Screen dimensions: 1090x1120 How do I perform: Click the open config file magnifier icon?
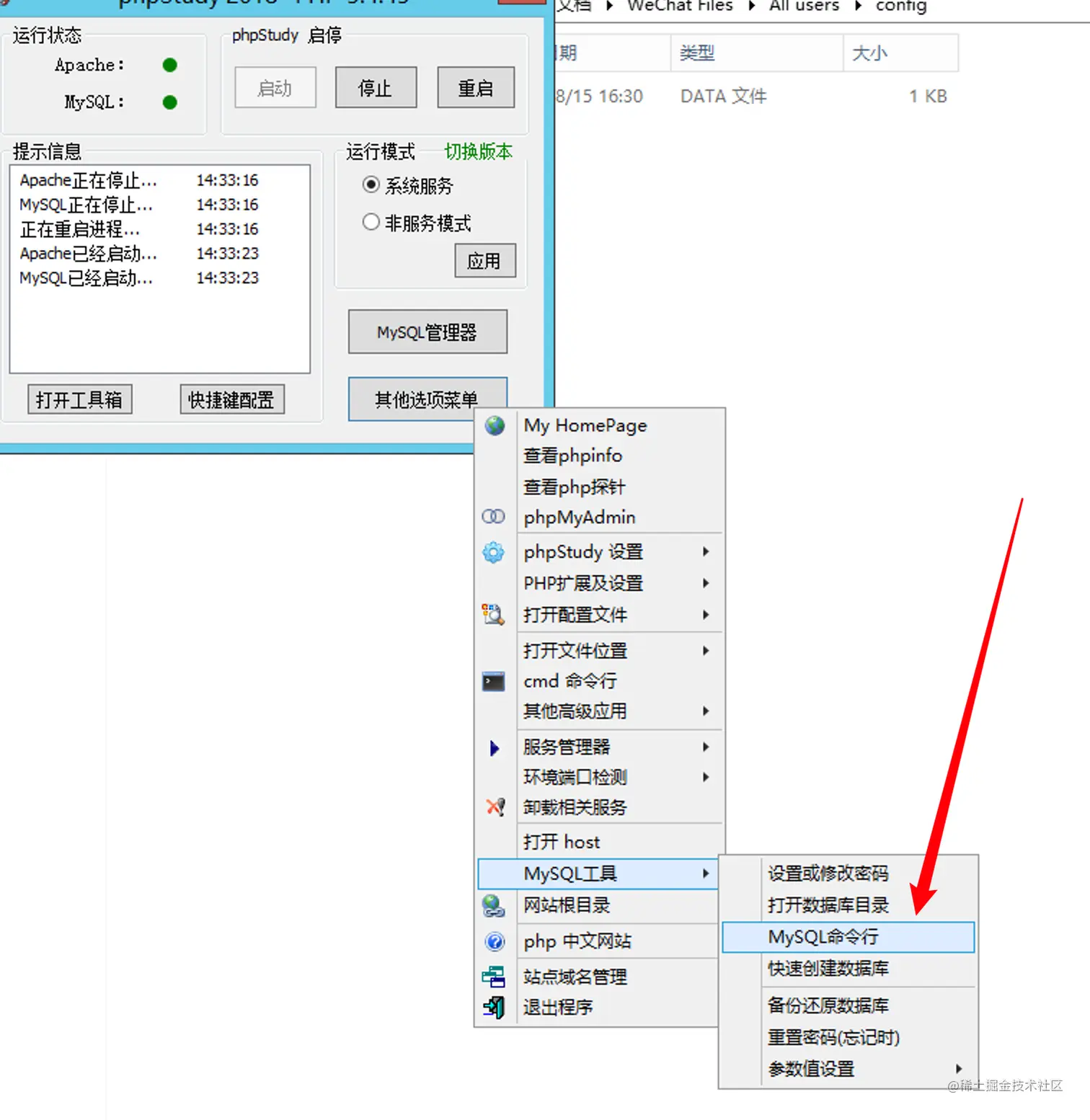tap(493, 615)
